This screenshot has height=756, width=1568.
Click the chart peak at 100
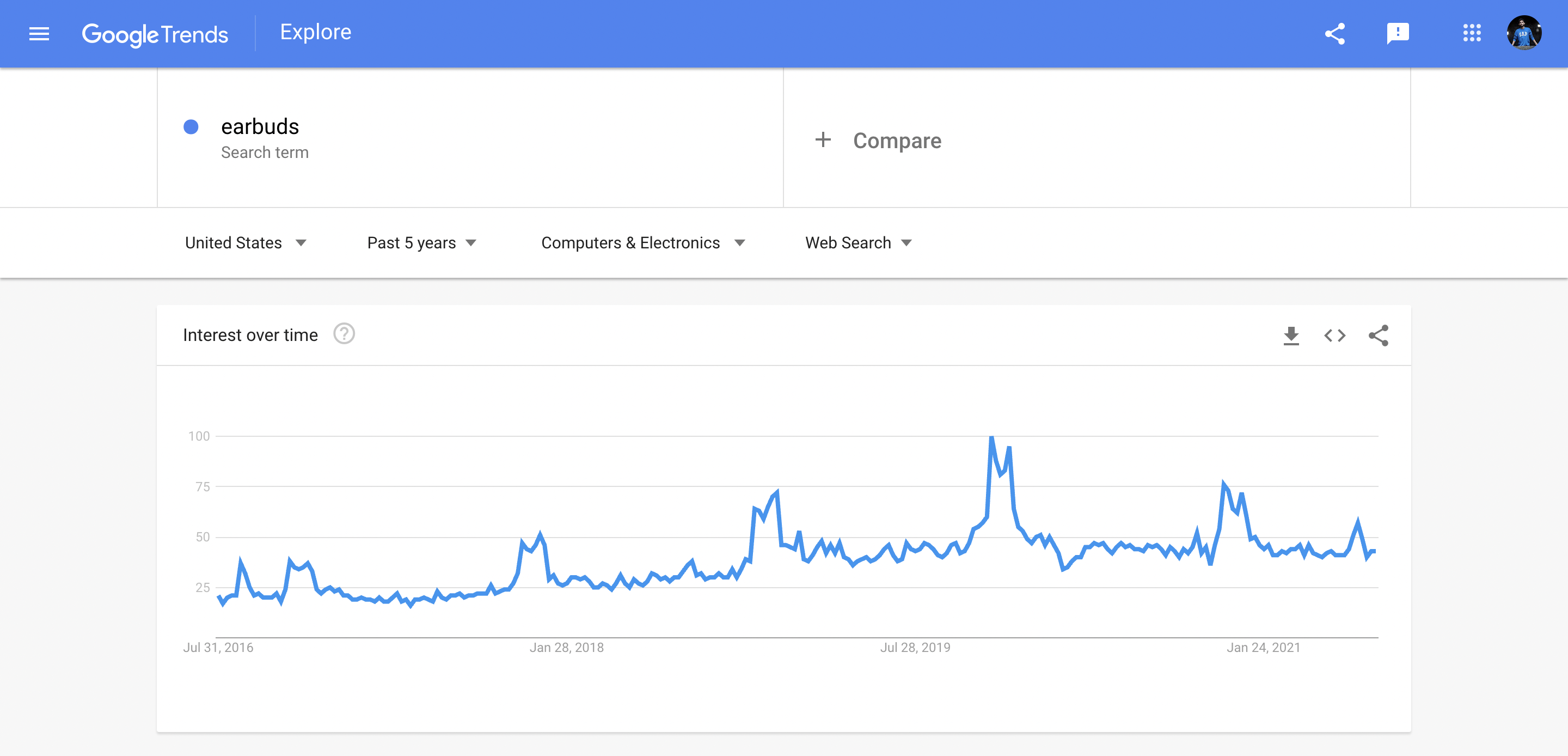pyautogui.click(x=991, y=437)
